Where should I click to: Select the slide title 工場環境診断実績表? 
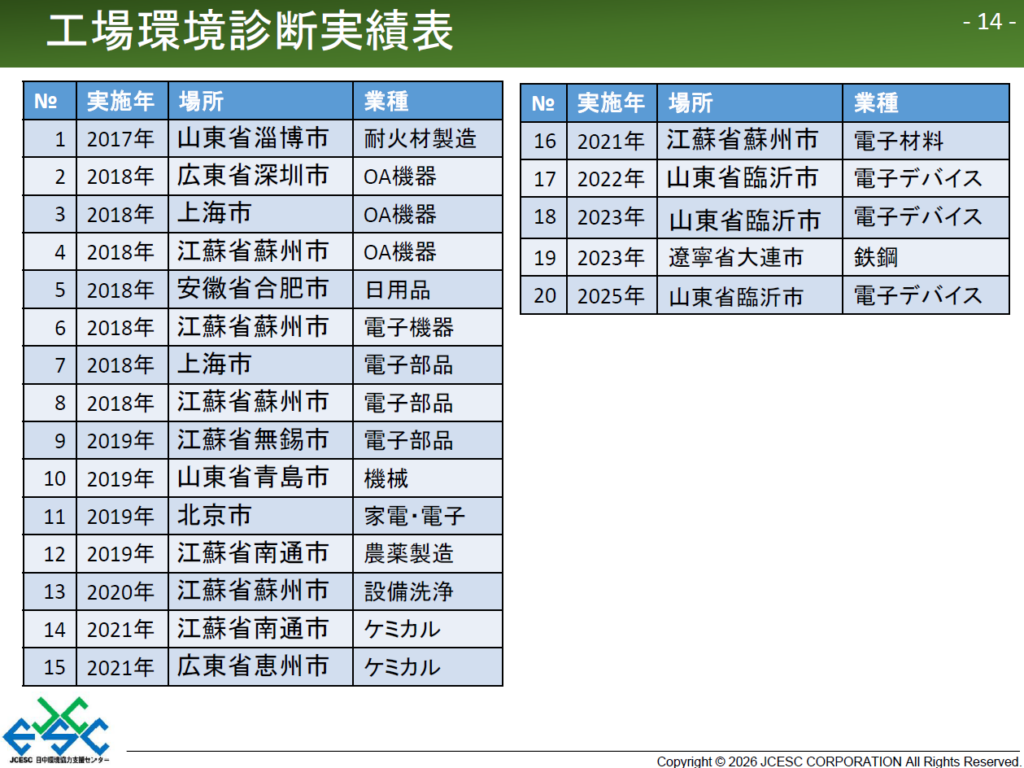point(250,31)
